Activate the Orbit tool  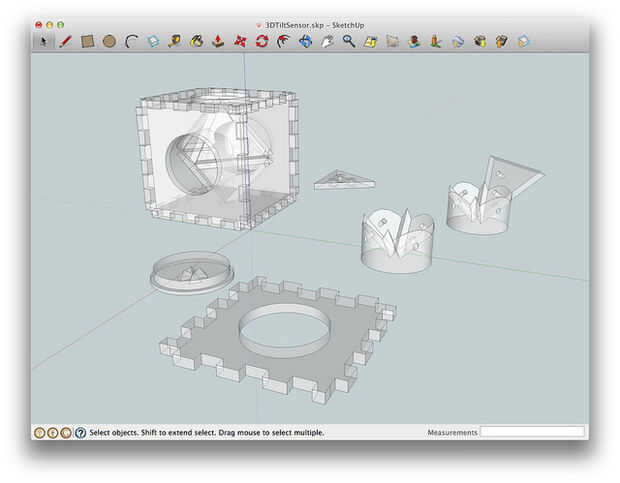tap(305, 41)
